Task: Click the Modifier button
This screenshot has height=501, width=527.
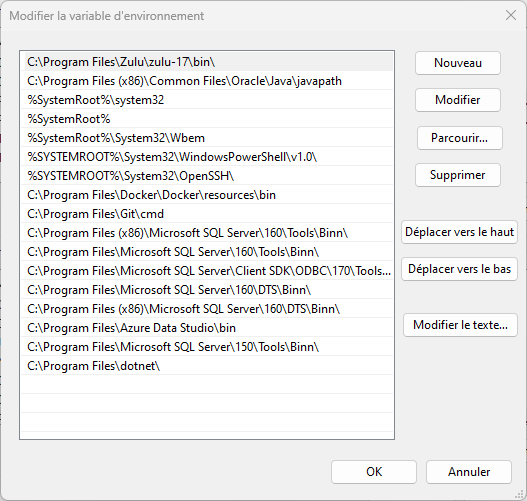Action: pos(458,100)
